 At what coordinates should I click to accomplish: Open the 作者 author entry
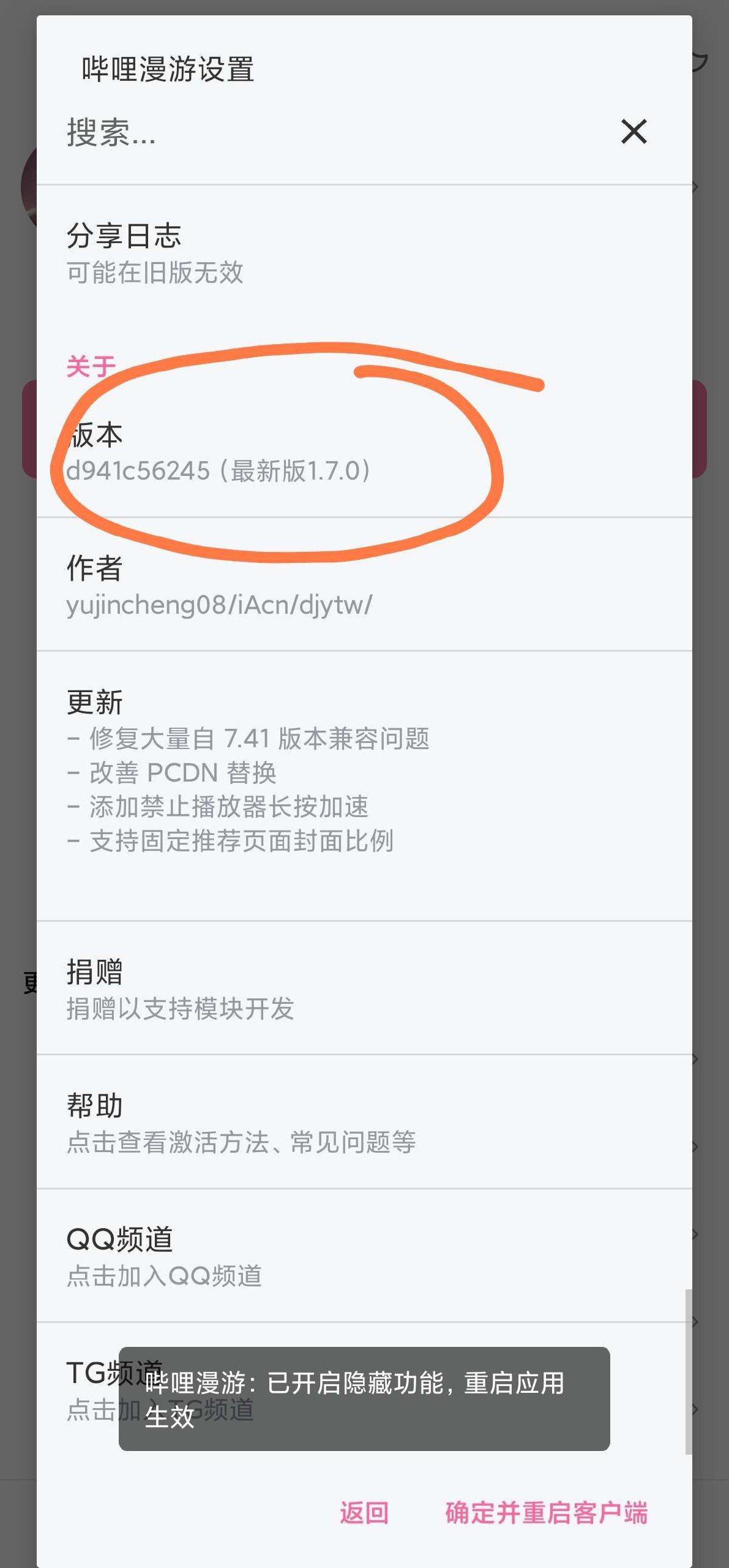pos(364,585)
